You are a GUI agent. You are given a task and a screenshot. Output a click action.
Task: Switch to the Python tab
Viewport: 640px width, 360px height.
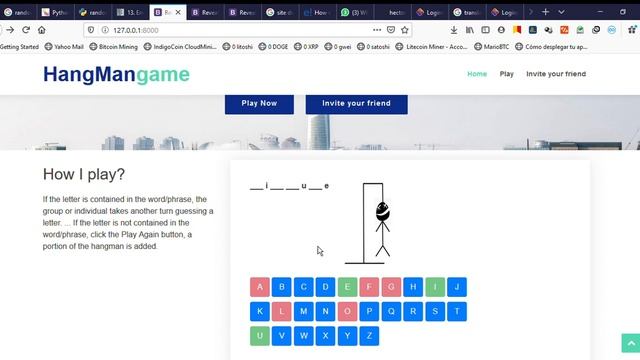tap(55, 12)
